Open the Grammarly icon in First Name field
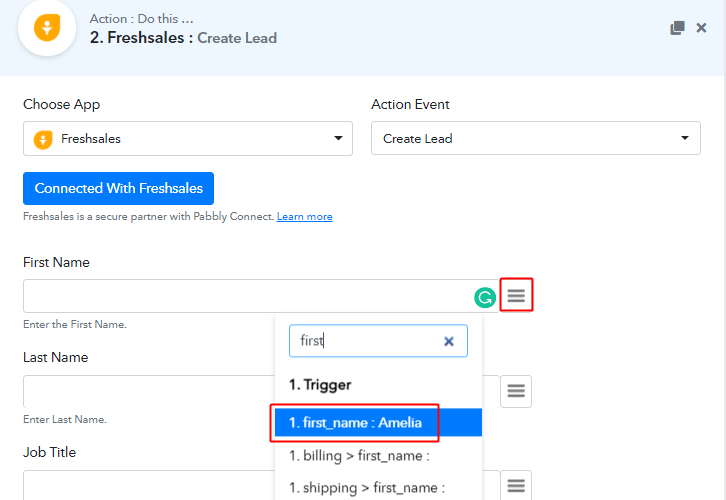This screenshot has height=500, width=726. click(x=485, y=297)
